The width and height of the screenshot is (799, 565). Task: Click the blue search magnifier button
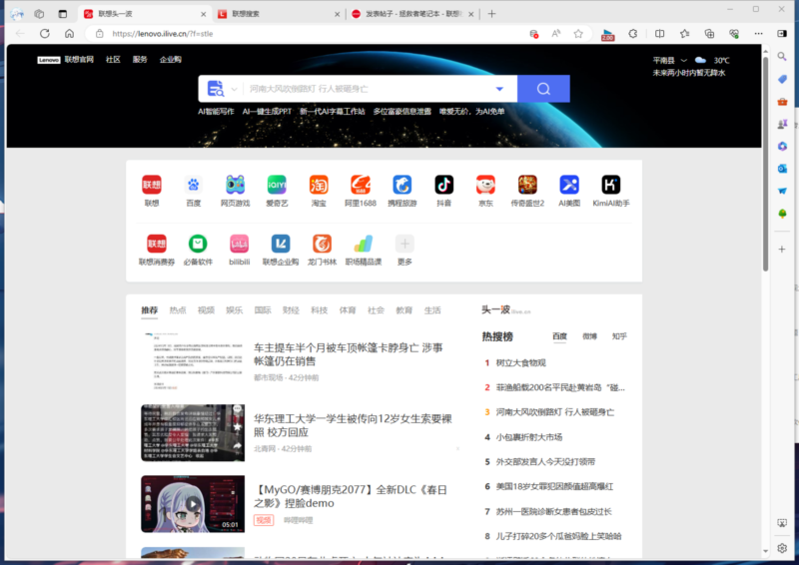(x=543, y=89)
